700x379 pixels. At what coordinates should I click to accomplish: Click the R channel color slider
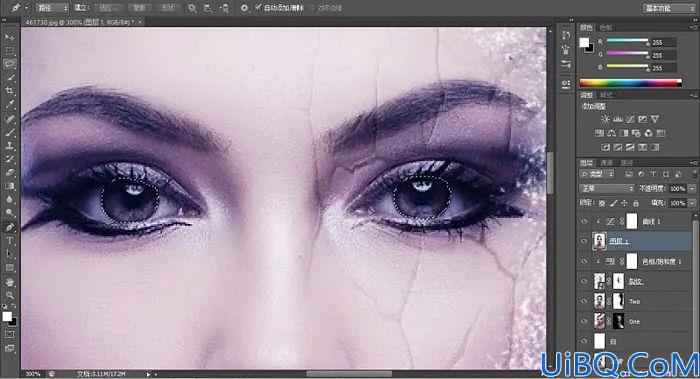pyautogui.click(x=627, y=41)
